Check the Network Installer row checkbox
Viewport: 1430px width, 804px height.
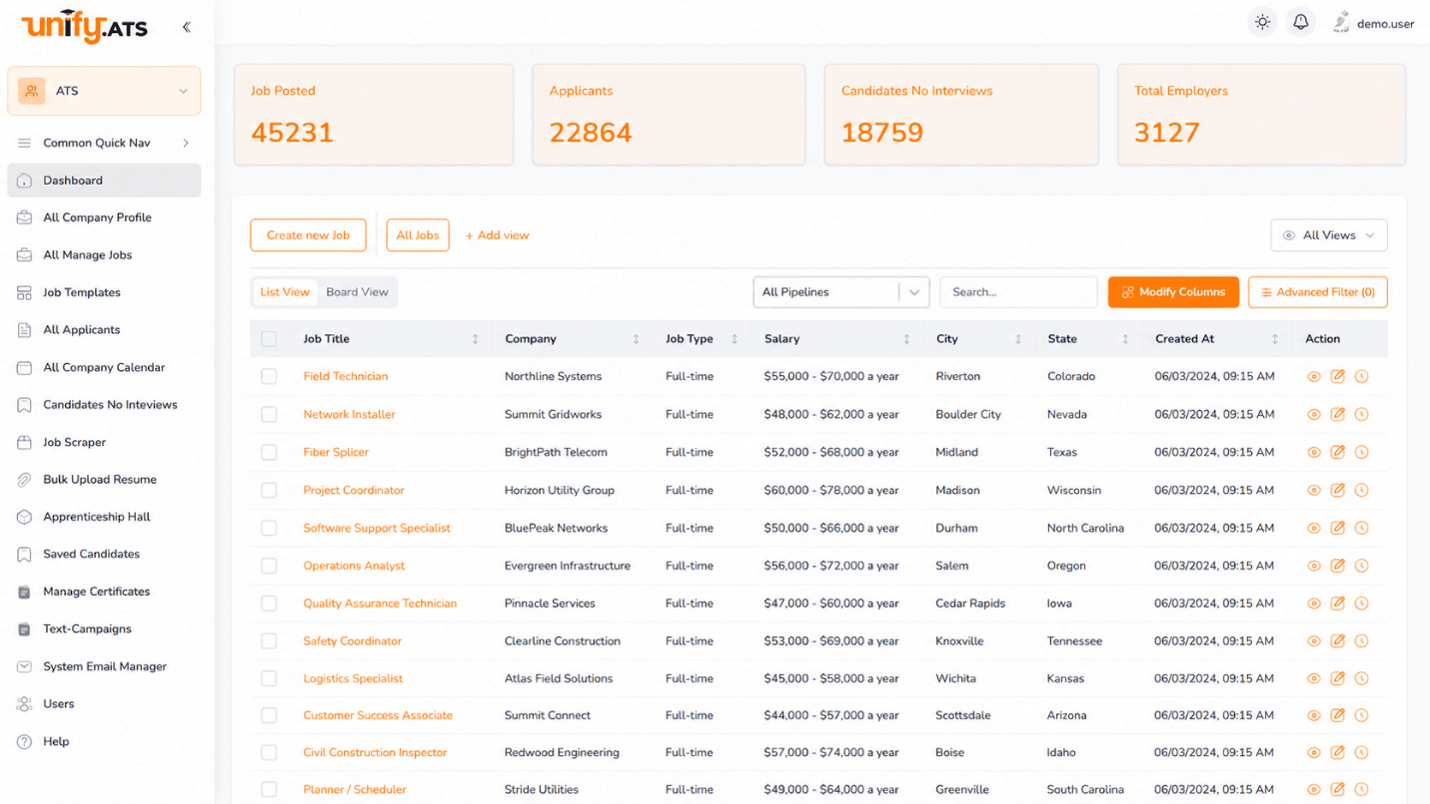[x=269, y=415]
